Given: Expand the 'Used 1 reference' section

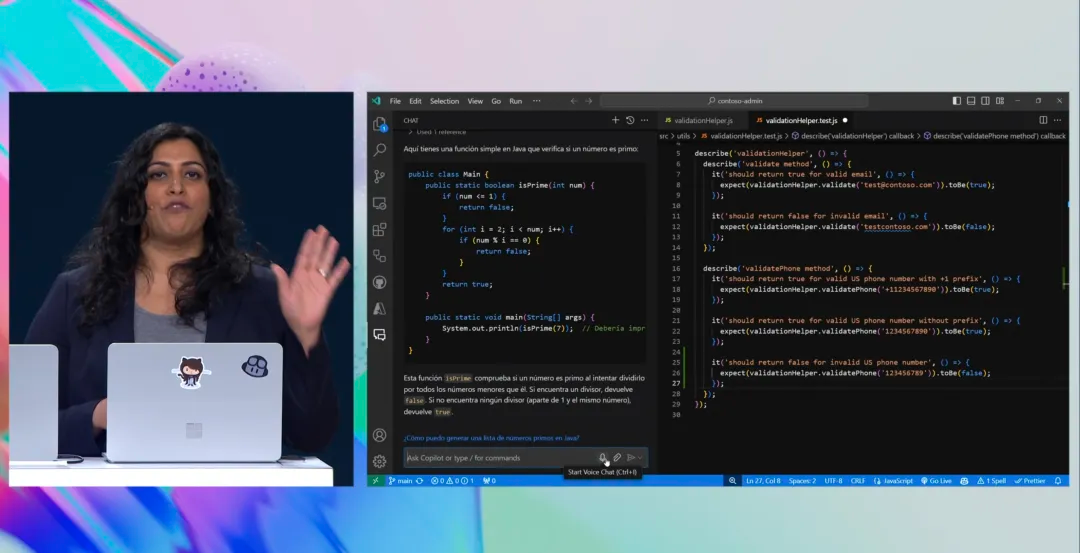Looking at the screenshot, I should click(x=440, y=132).
